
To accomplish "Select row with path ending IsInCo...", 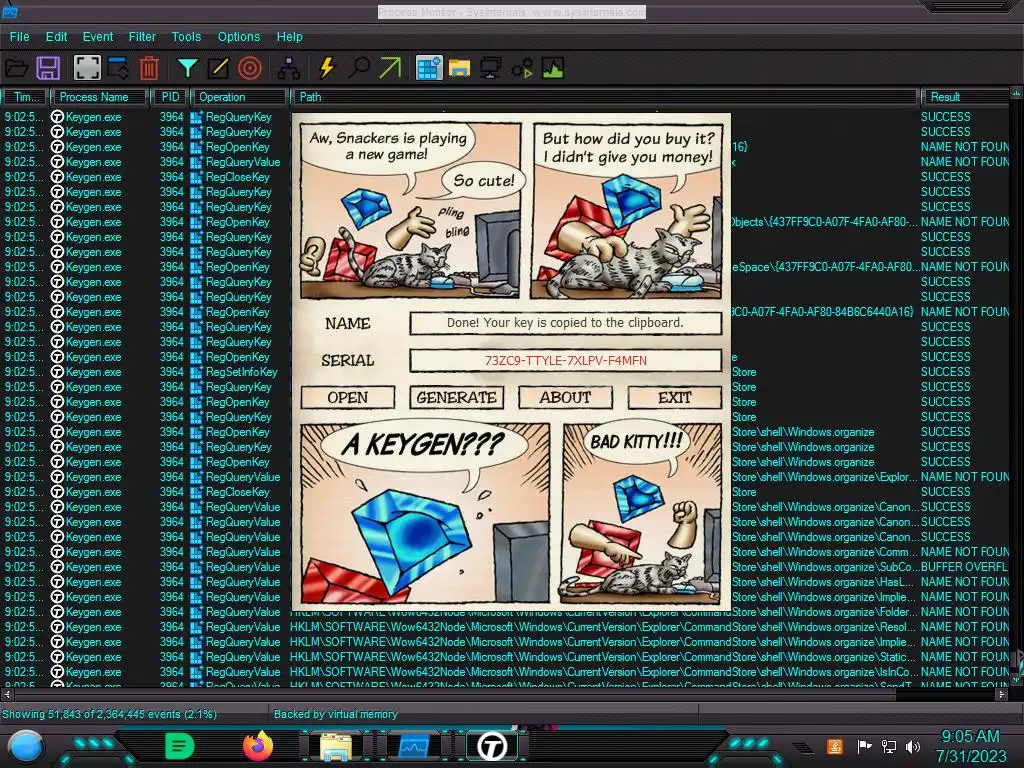I will (505, 672).
